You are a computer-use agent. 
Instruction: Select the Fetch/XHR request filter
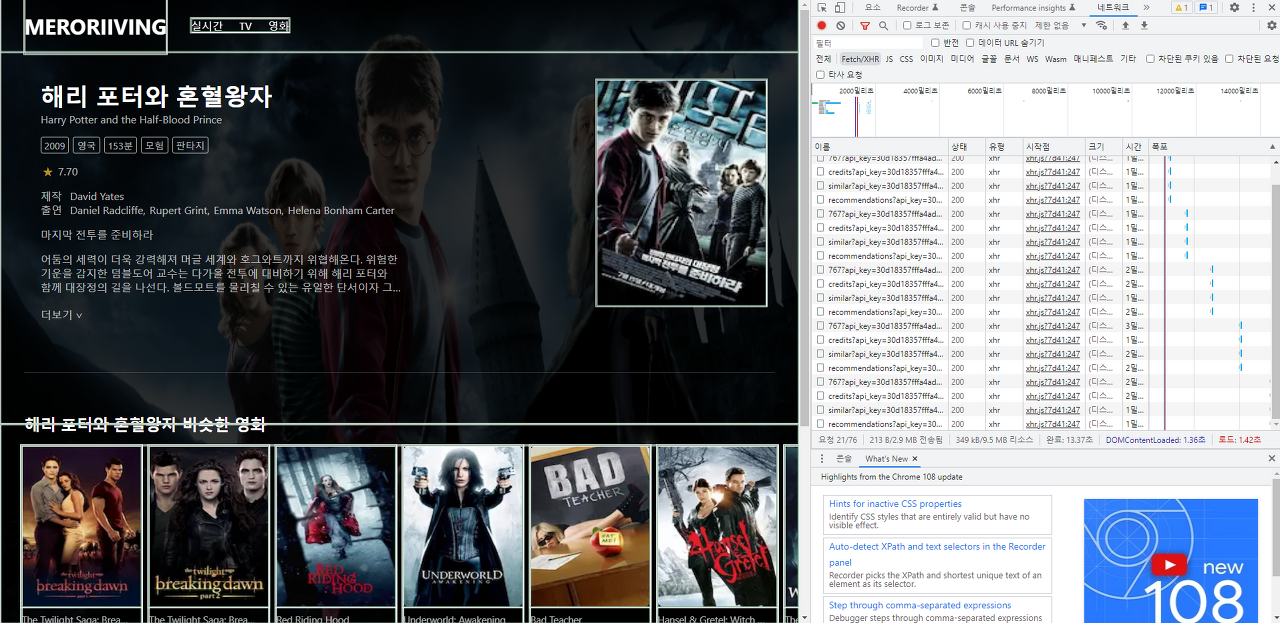pyautogui.click(x=860, y=59)
